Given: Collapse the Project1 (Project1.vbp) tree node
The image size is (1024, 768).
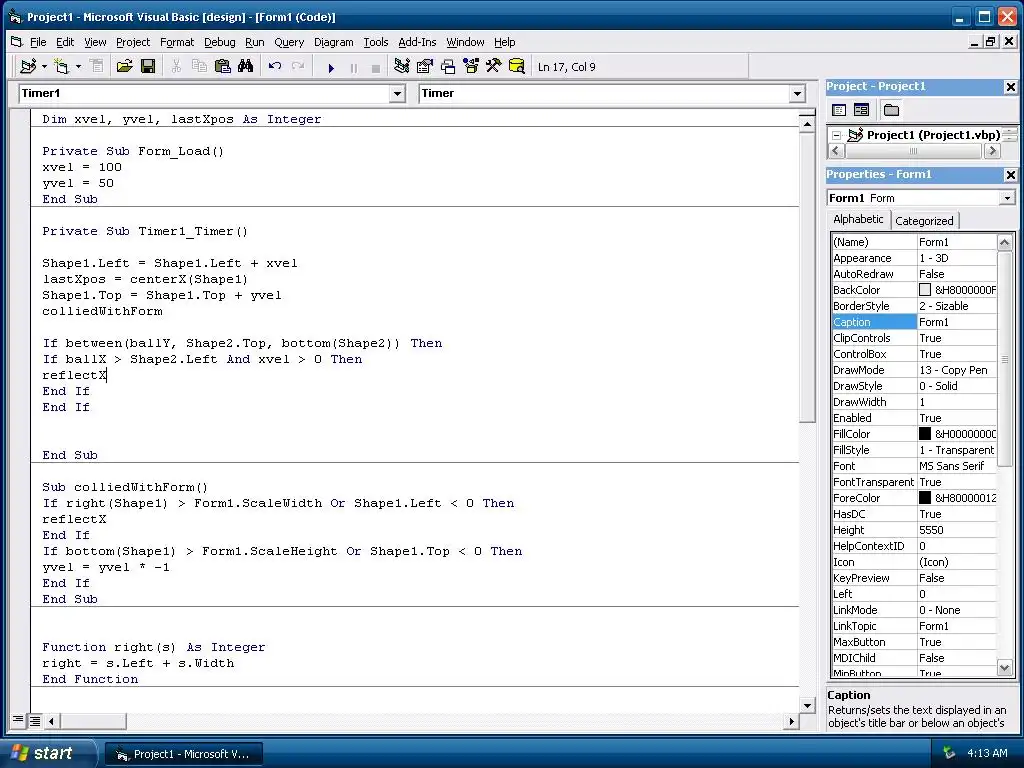Looking at the screenshot, I should coord(837,135).
